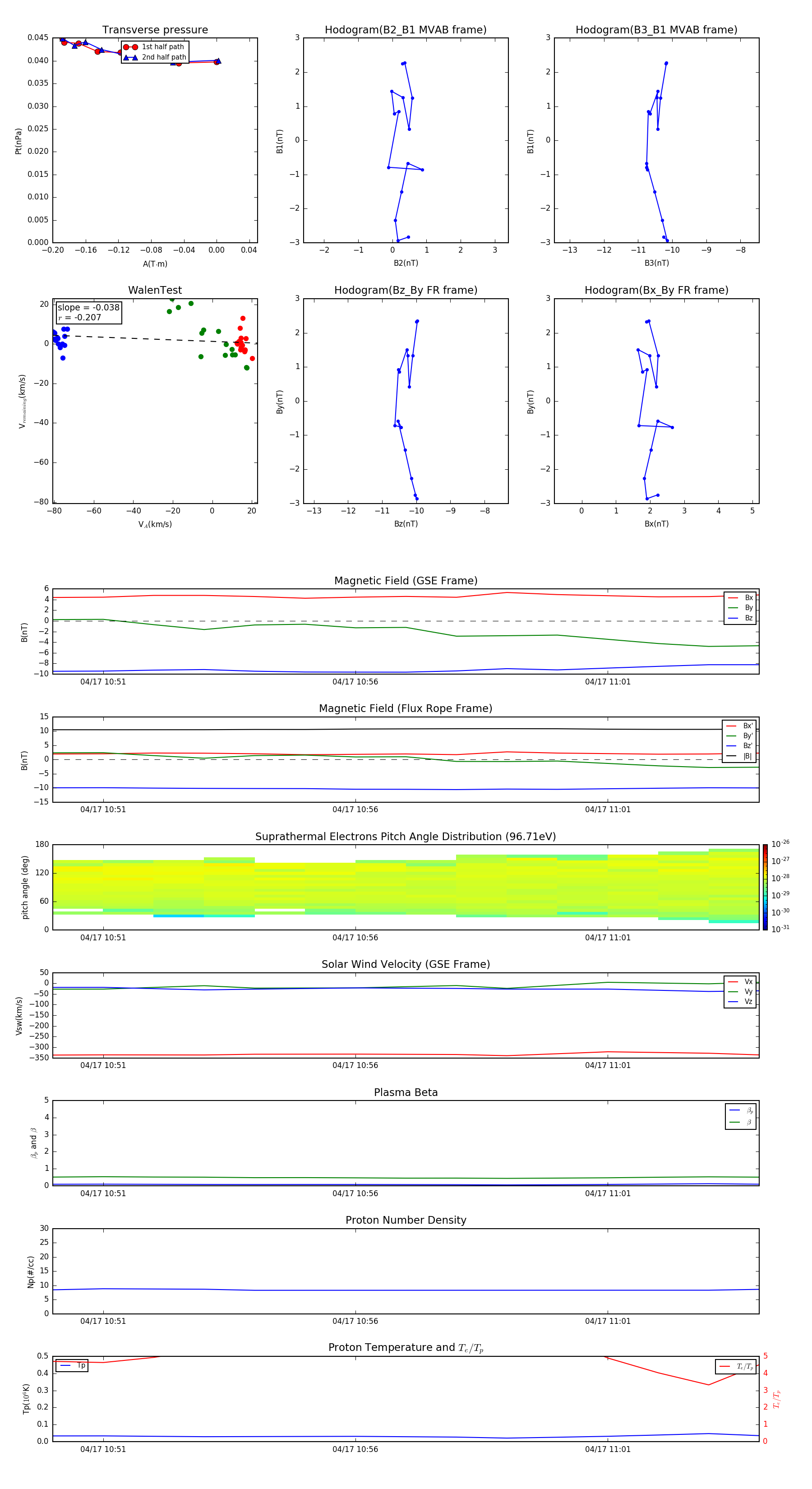Click '04/17 11:01' under Plasma Beta plot
812x1489 pixels.
coord(607,1193)
